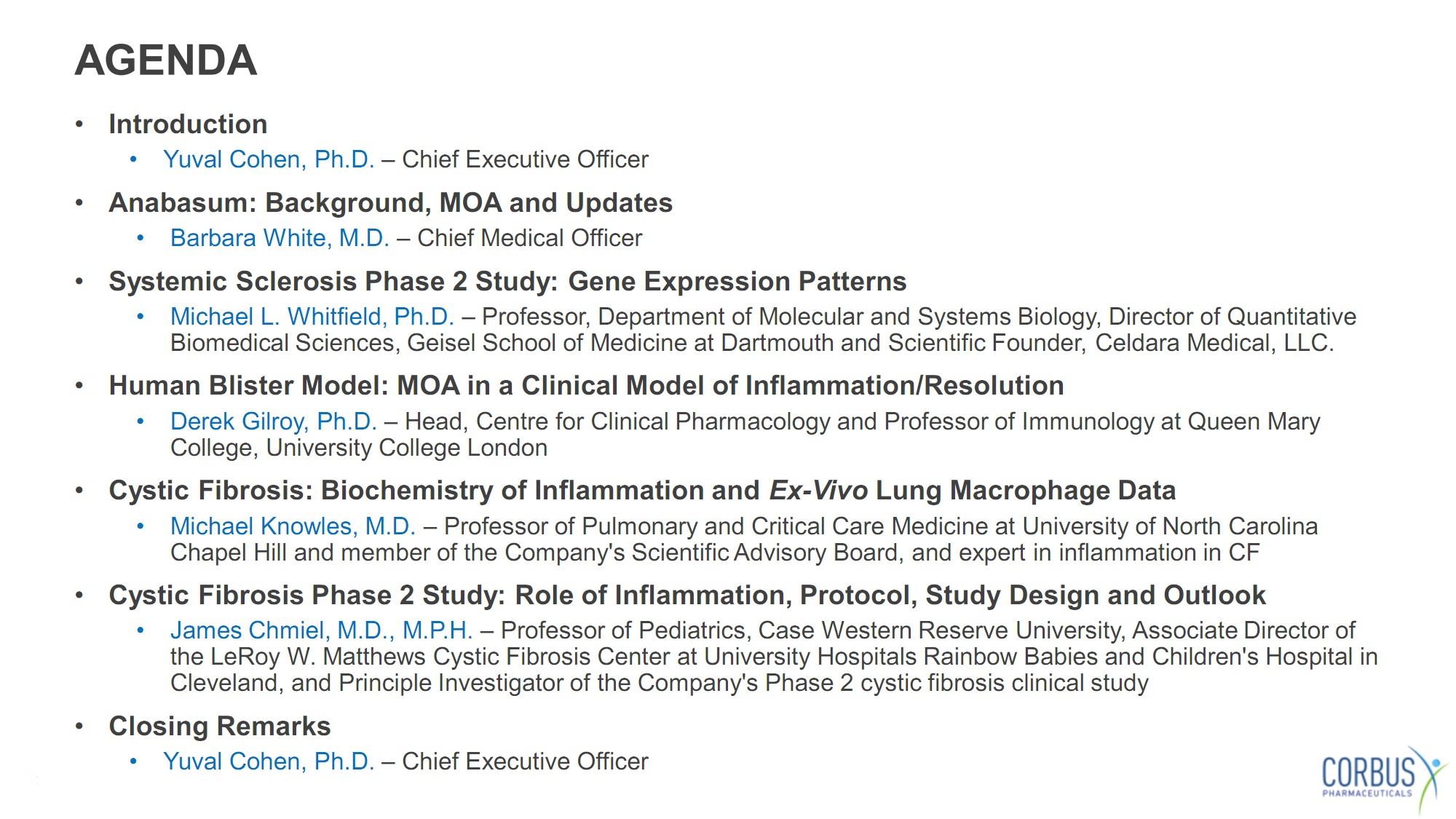Select the Human Blister Model heading
This screenshot has height=819, width=1456.
click(x=586, y=385)
